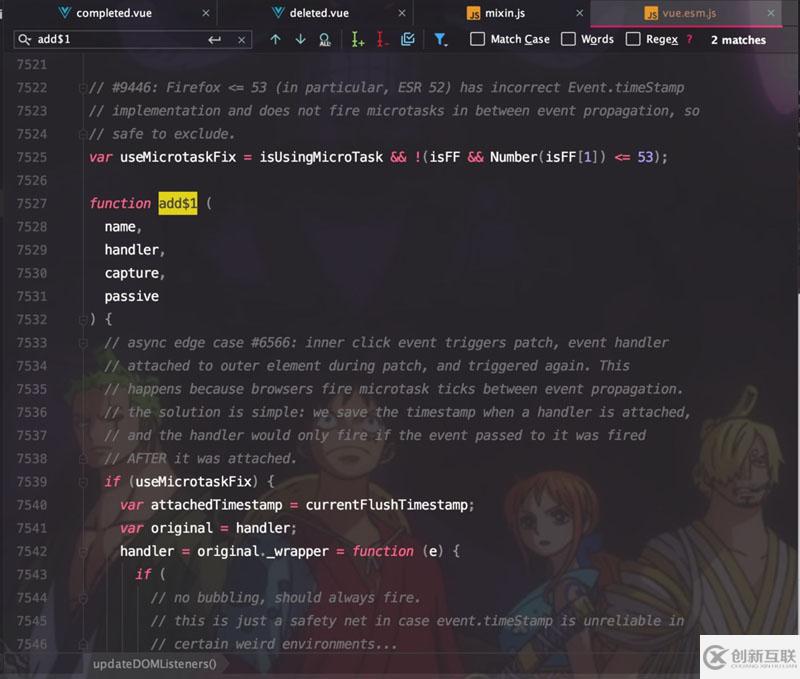Jump to the next search match
Image resolution: width=800 pixels, height=679 pixels.
300,40
